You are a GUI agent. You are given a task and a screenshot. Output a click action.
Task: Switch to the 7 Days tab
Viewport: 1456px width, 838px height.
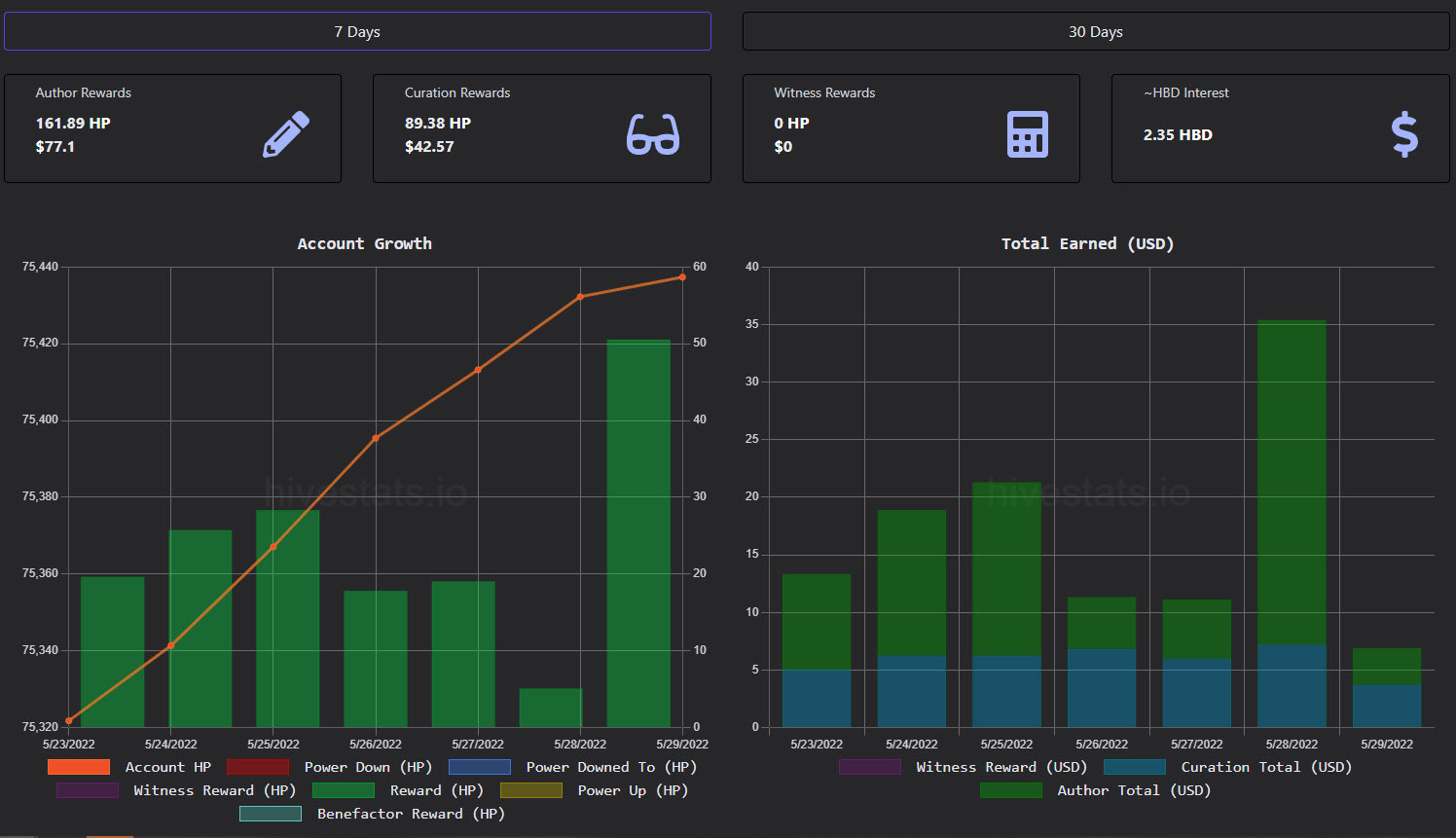pyautogui.click(x=357, y=31)
